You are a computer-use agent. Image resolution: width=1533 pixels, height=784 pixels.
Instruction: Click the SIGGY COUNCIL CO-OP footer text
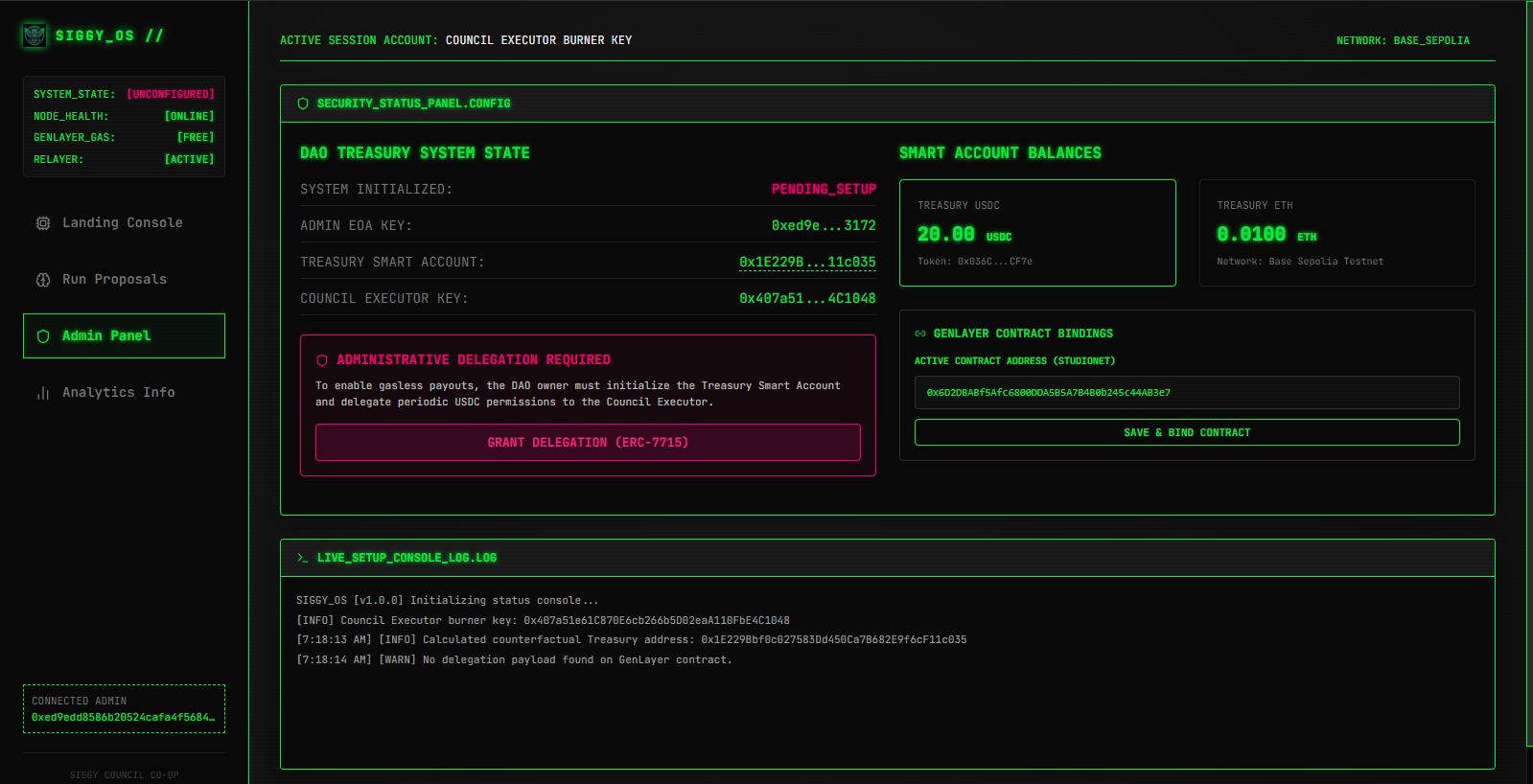click(124, 775)
